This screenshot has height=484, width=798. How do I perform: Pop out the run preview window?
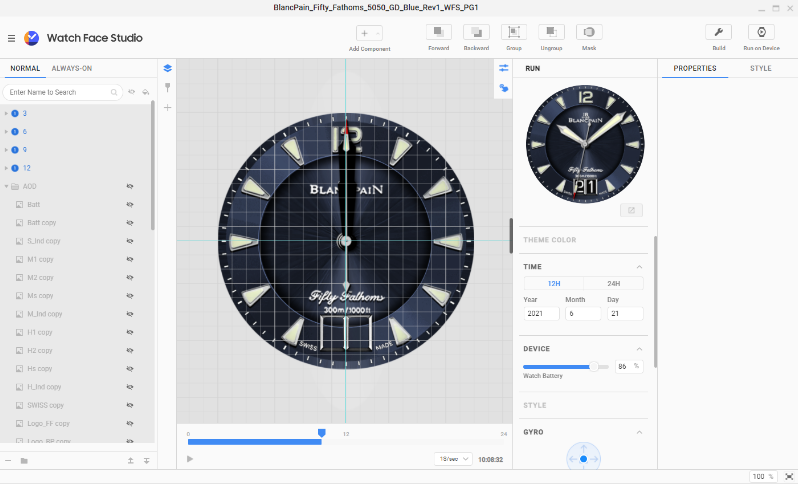pos(632,210)
